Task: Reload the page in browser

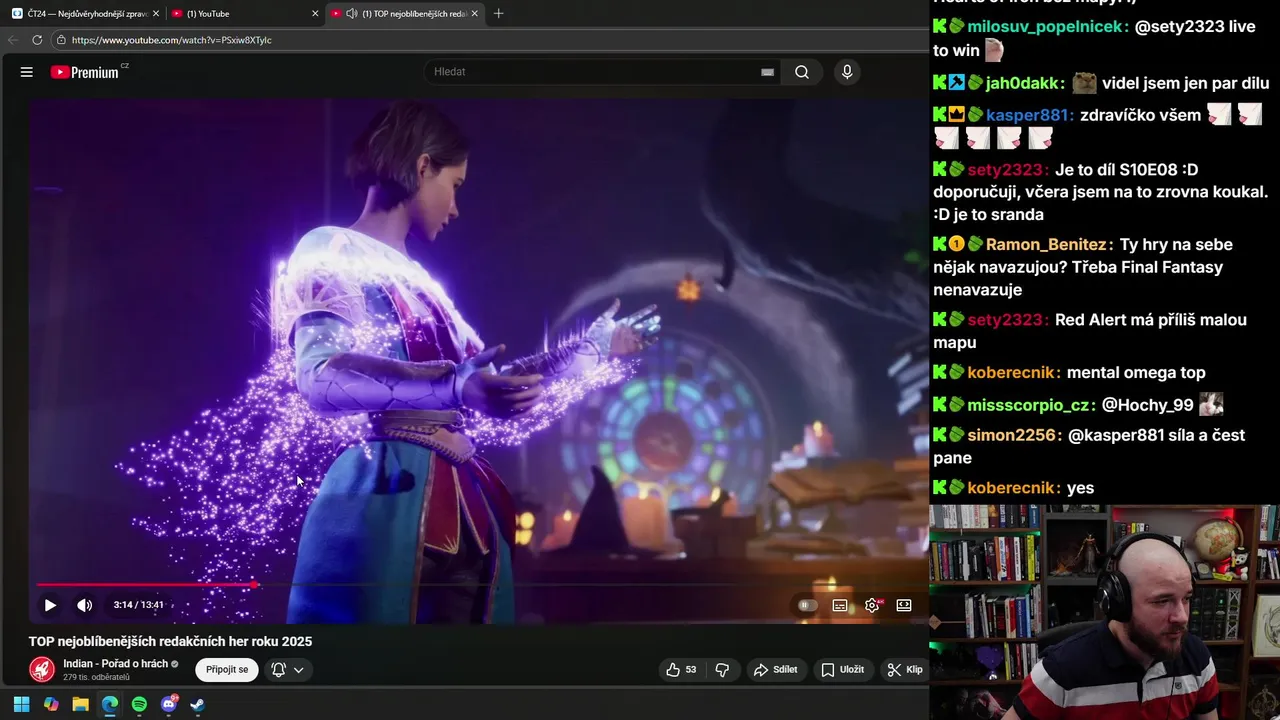Action: tap(37, 40)
